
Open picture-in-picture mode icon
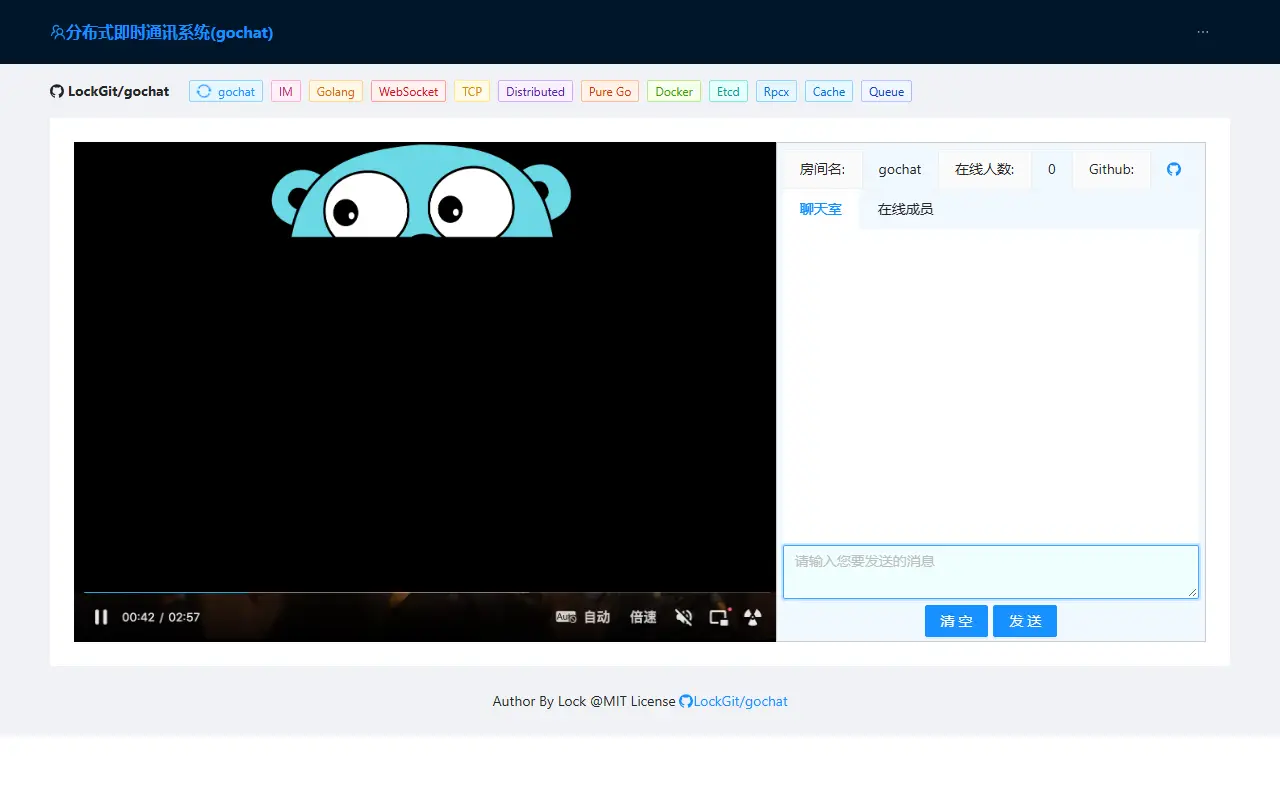point(719,617)
